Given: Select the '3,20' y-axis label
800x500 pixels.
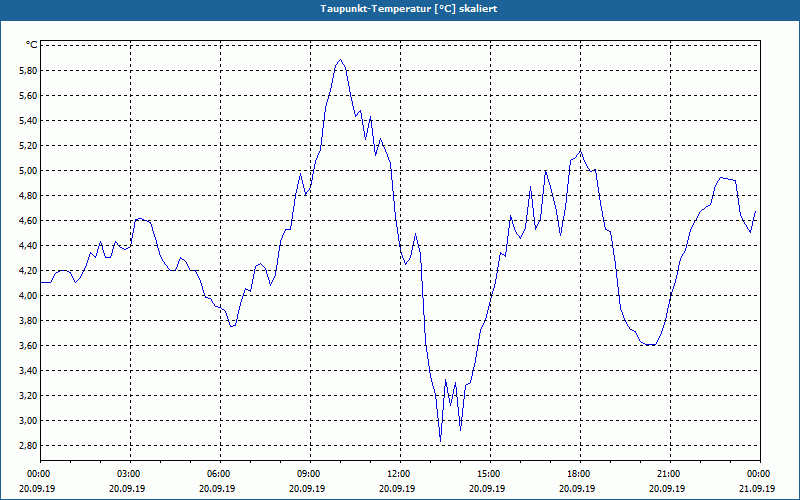Looking at the screenshot, I should pos(28,396).
